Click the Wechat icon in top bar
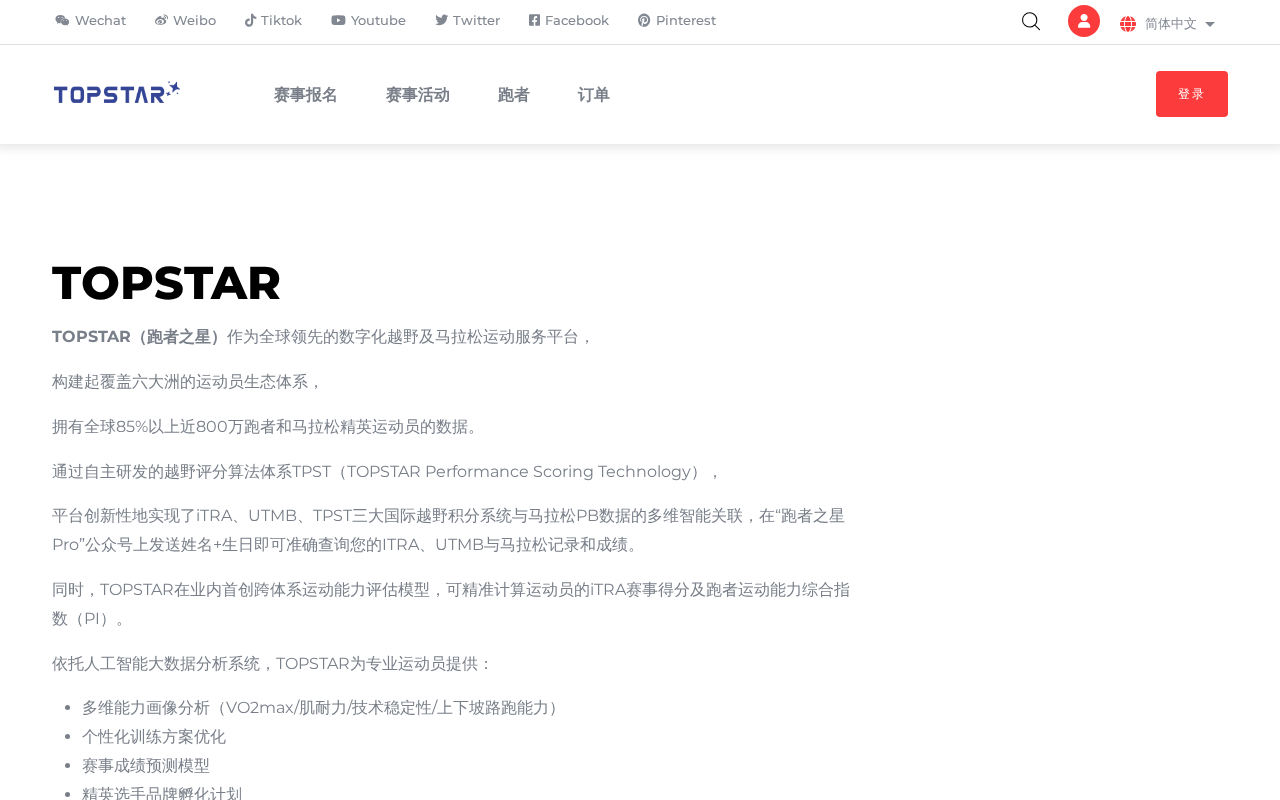The width and height of the screenshot is (1280, 800). 62,21
